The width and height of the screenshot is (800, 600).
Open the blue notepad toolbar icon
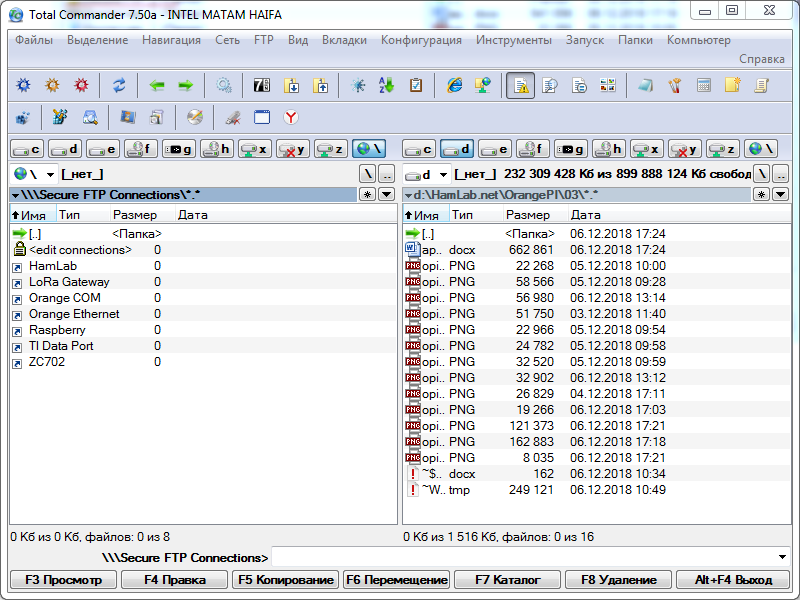click(x=645, y=85)
